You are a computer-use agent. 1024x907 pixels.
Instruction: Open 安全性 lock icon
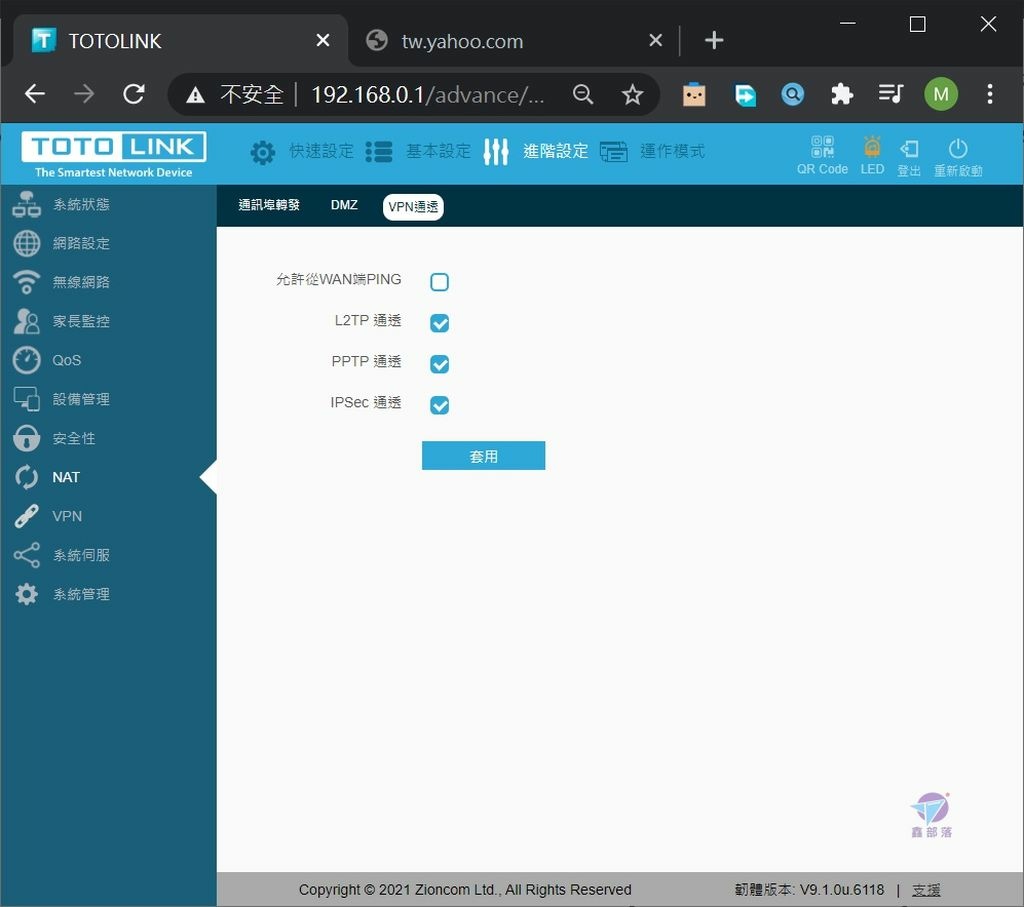(x=26, y=438)
